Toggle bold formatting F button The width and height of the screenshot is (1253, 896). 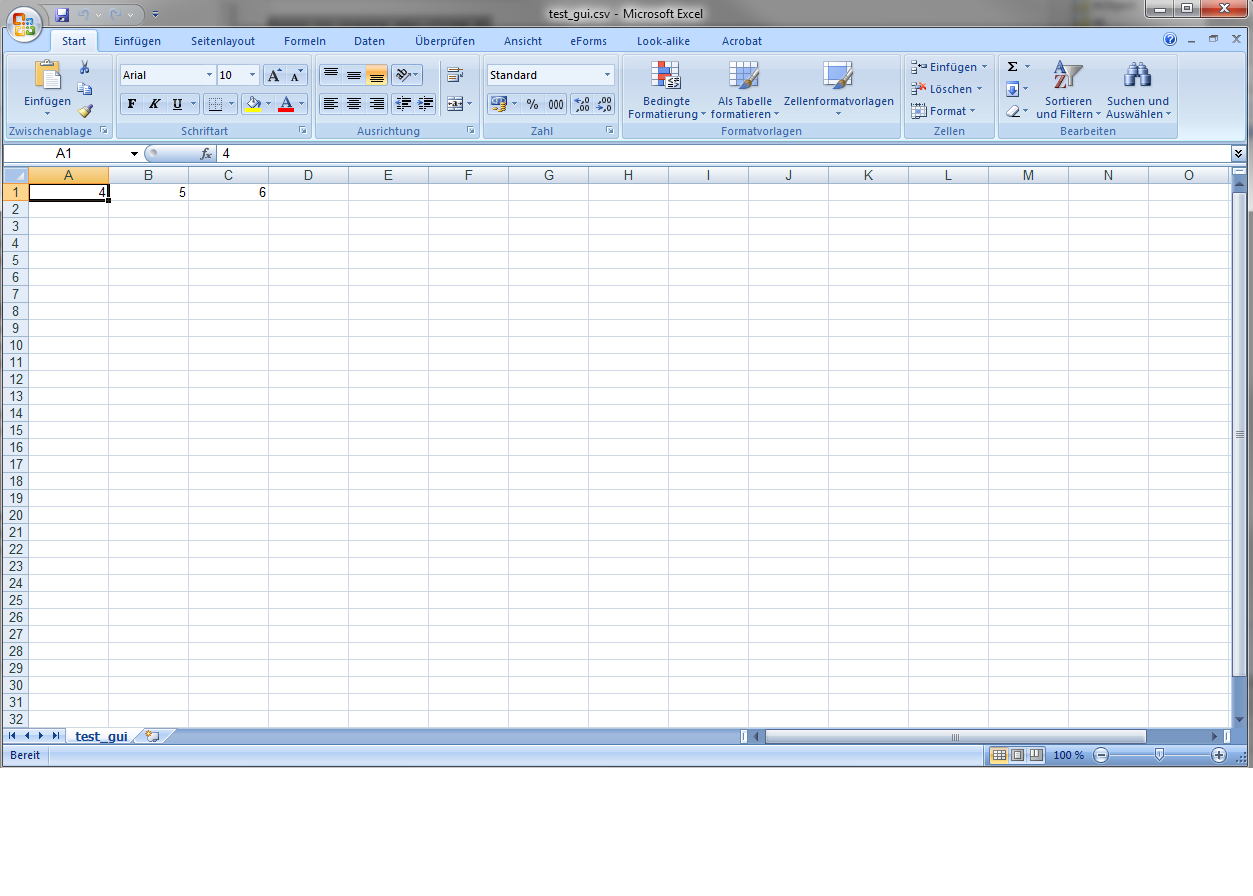pyautogui.click(x=132, y=104)
